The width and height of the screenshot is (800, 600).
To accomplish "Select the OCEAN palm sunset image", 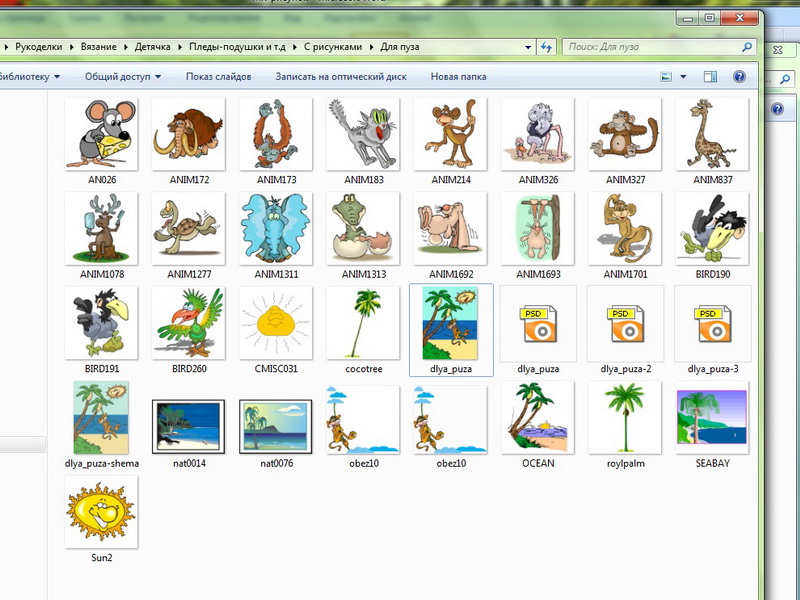I will pyautogui.click(x=538, y=417).
